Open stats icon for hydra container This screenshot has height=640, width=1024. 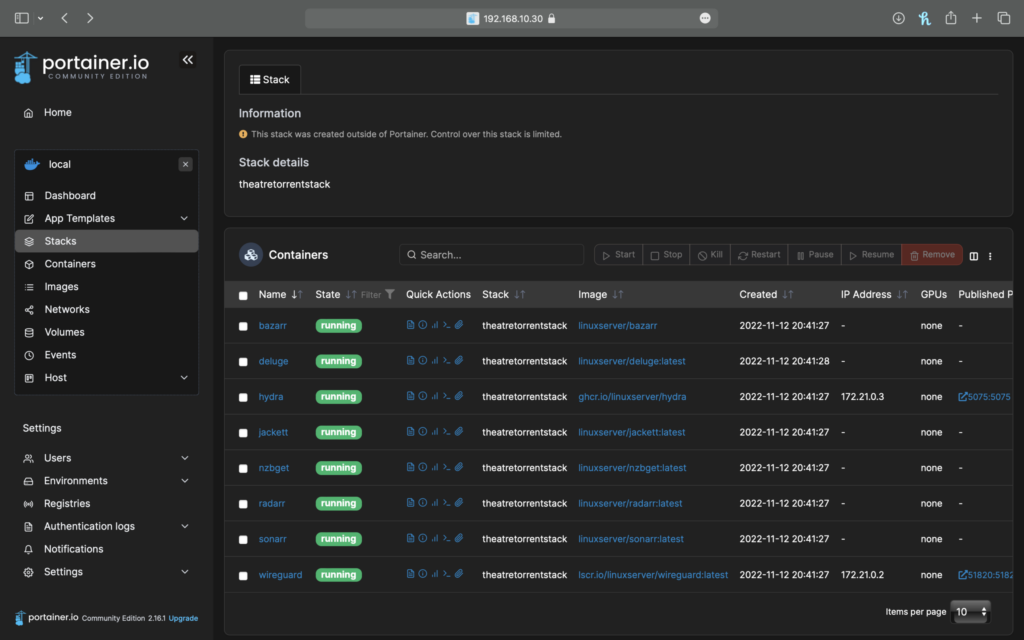pos(435,396)
